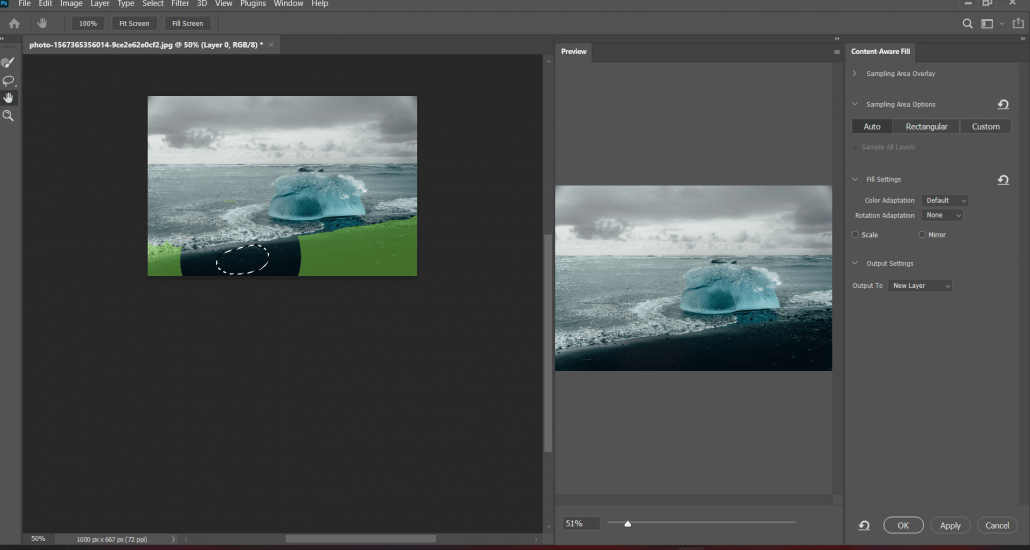This screenshot has height=550, width=1030.
Task: Choose Custom sampling area
Action: (985, 126)
